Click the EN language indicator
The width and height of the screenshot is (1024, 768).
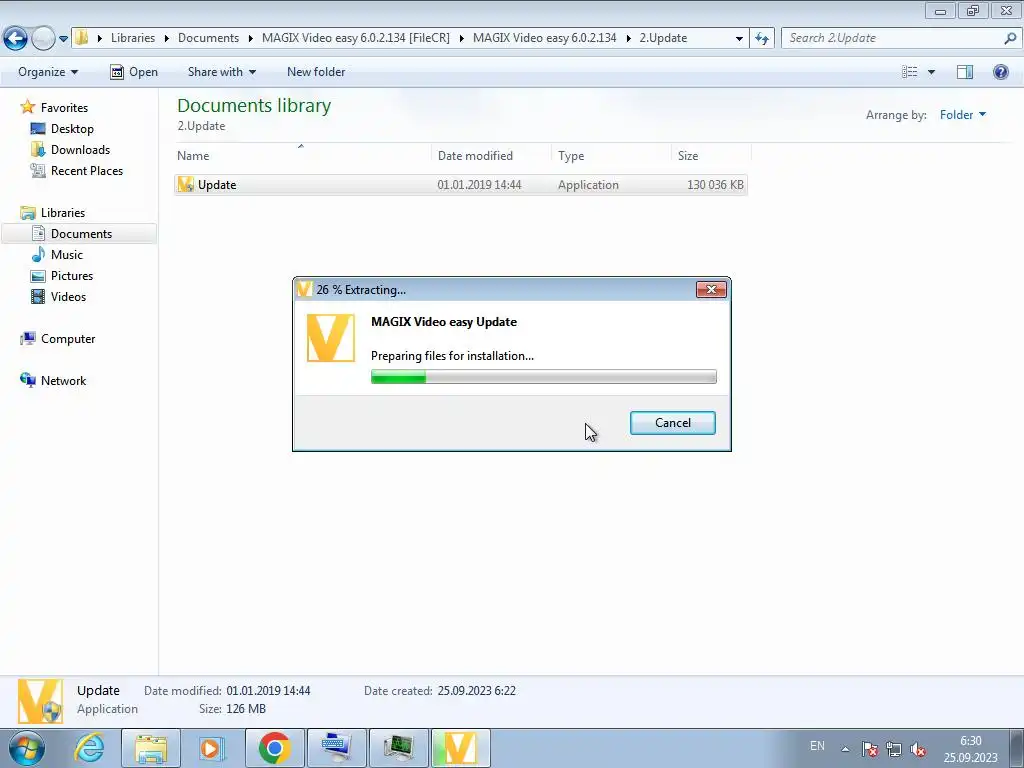[817, 746]
